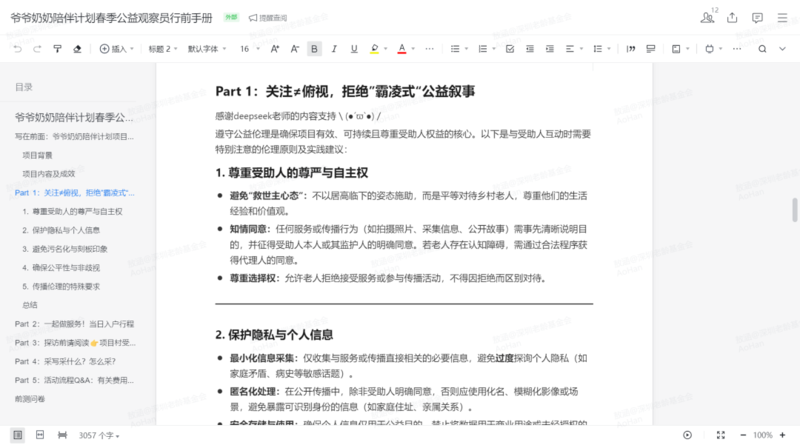
Task: Go to outline item Part 1: 关注≠俯视
Action: click(x=74, y=192)
